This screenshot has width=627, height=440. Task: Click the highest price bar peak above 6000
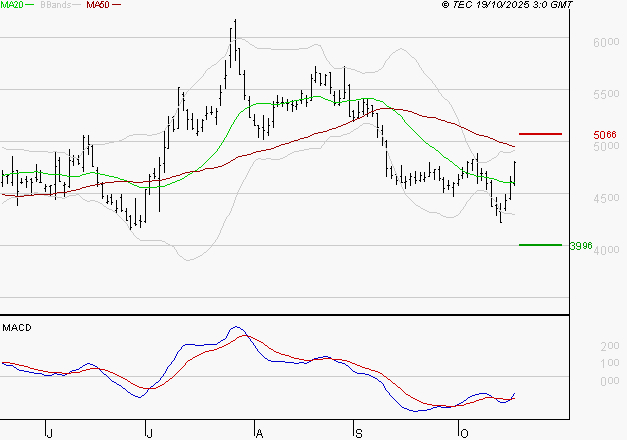pyautogui.click(x=234, y=22)
